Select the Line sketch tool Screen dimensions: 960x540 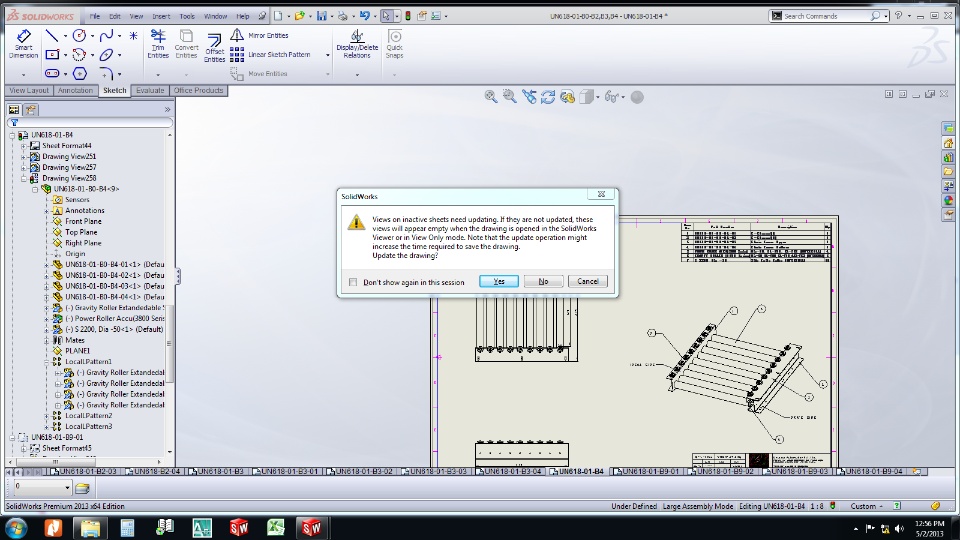52,36
